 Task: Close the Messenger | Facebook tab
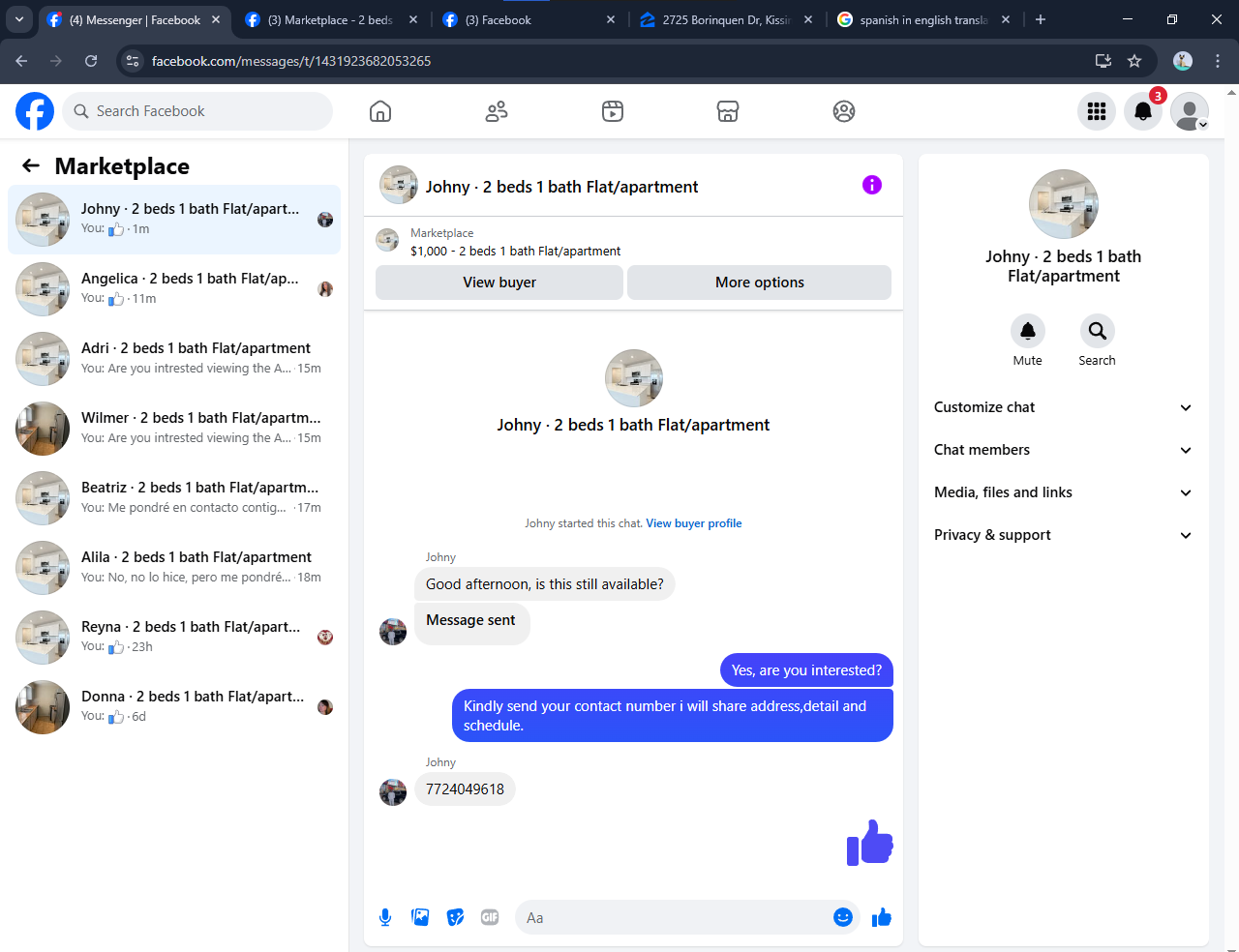click(216, 19)
